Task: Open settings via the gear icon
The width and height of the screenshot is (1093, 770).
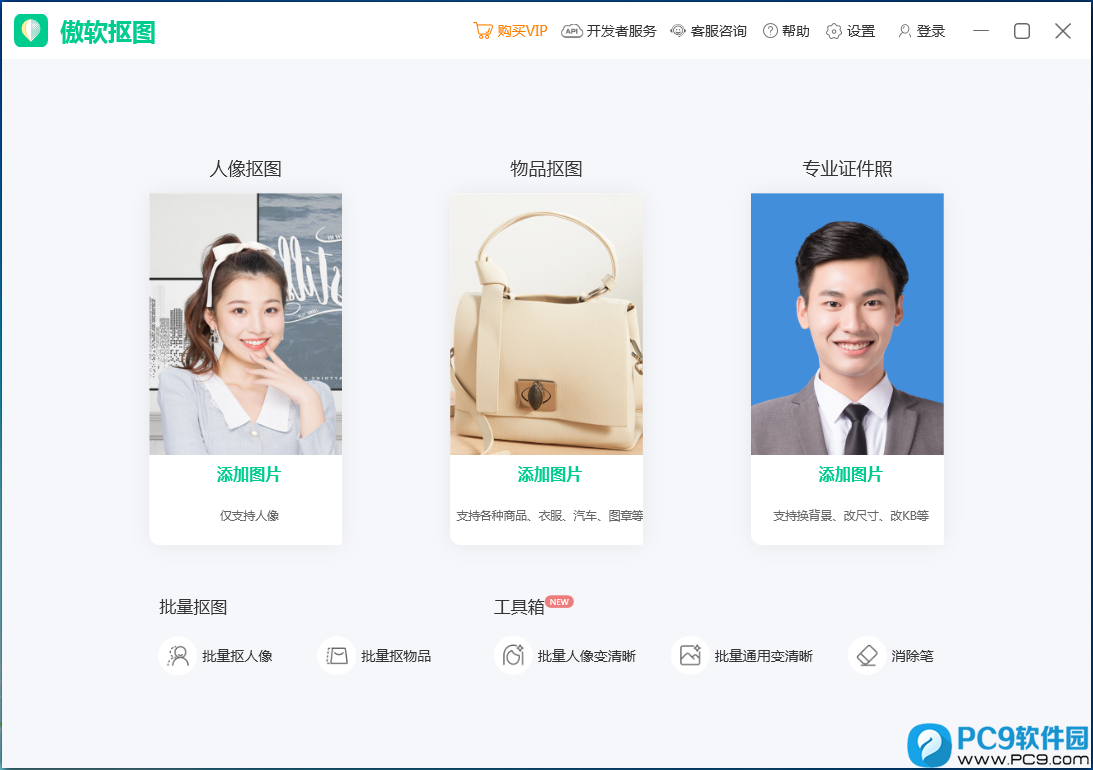Action: click(x=834, y=31)
